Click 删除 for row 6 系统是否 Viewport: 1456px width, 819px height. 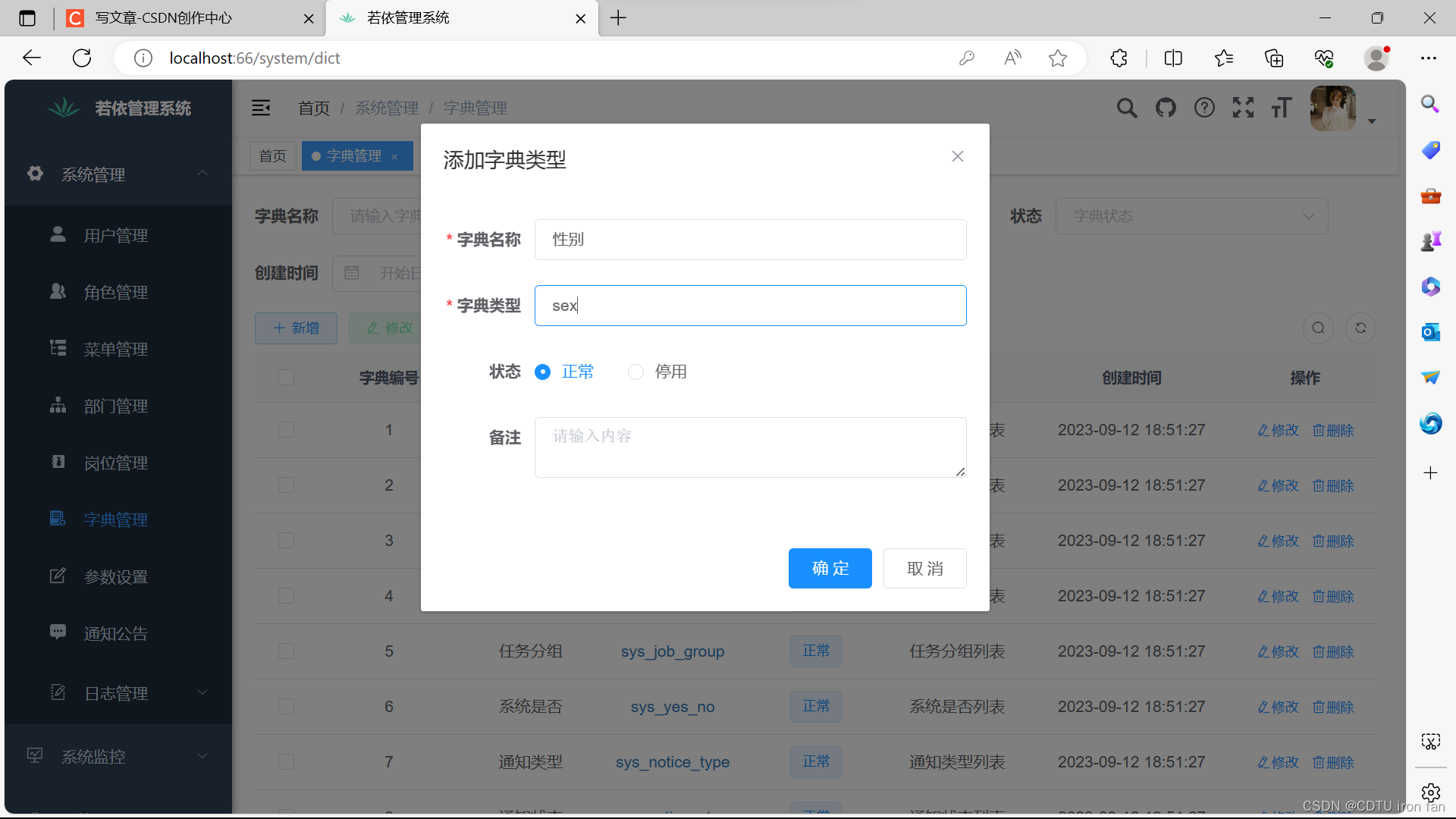[1333, 707]
